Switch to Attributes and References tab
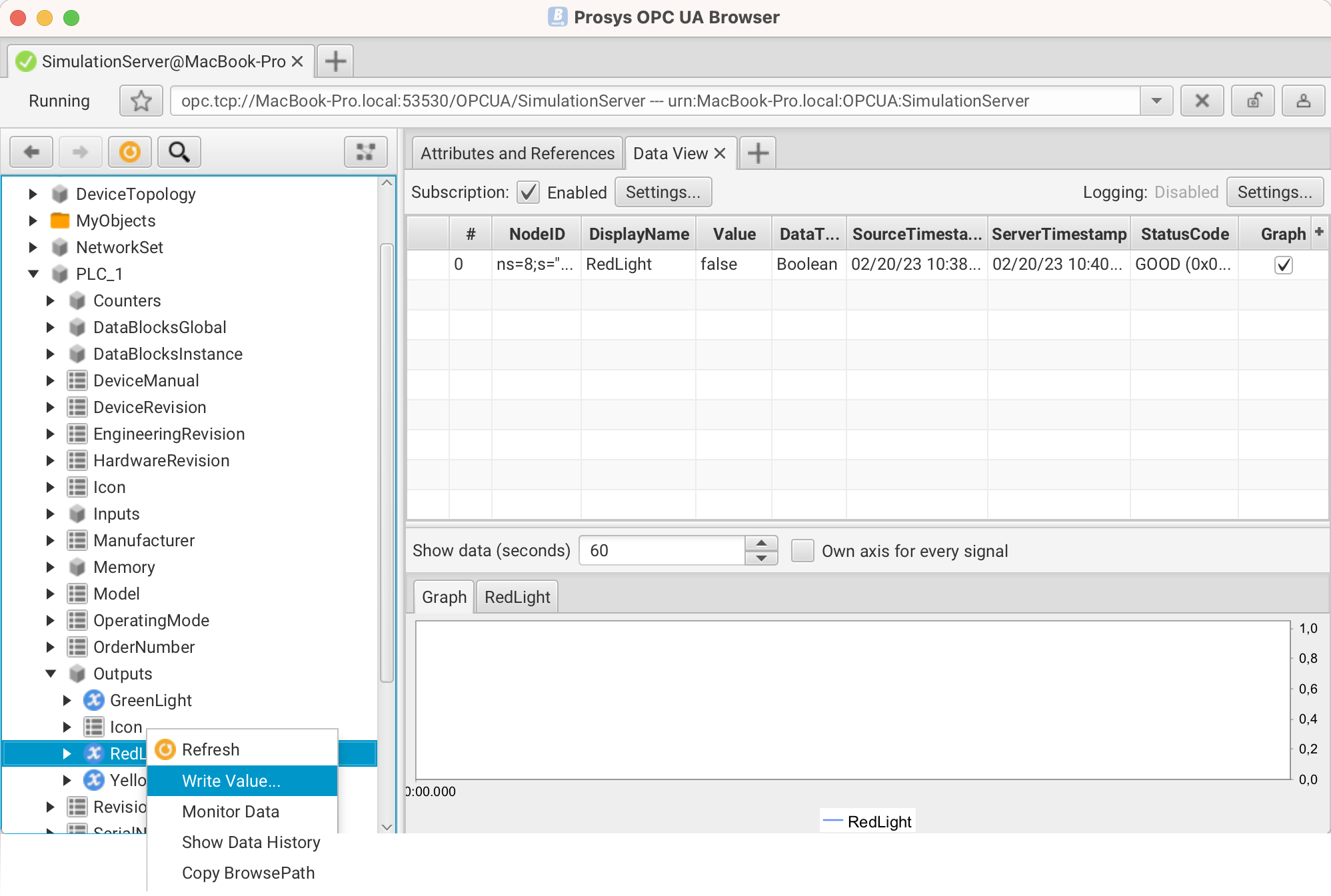The width and height of the screenshot is (1331, 896). point(517,153)
